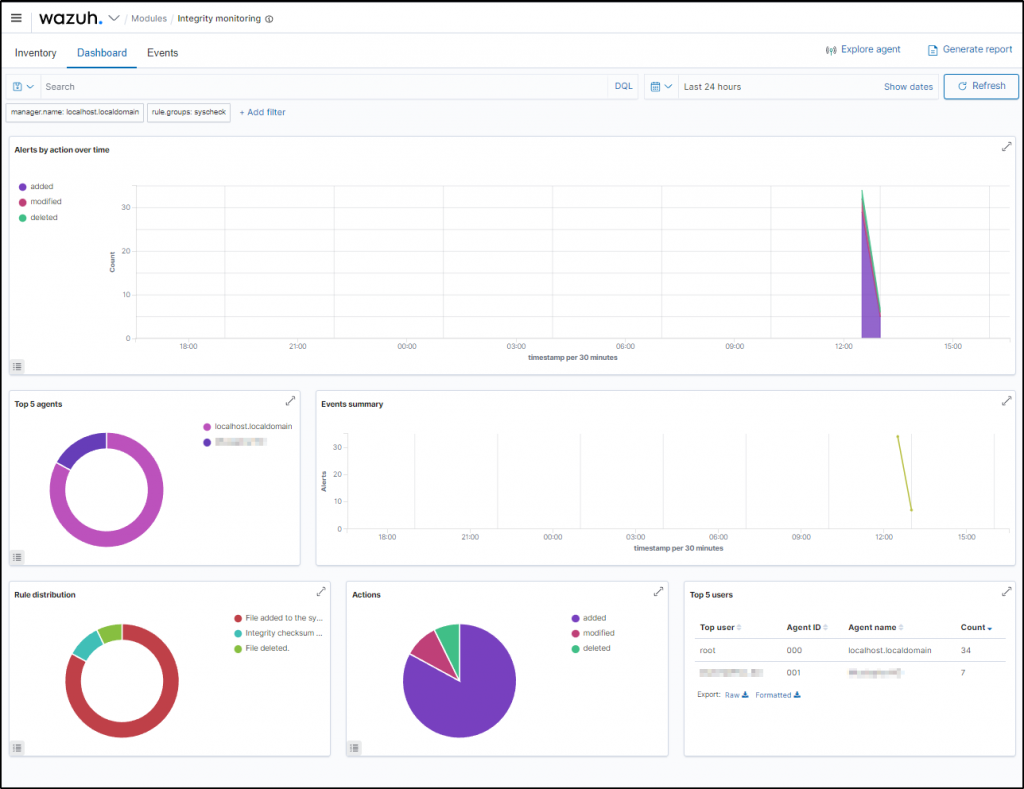Expand the Top 5 users panel
Viewport: 1024px width, 789px height.
pos(1006,592)
